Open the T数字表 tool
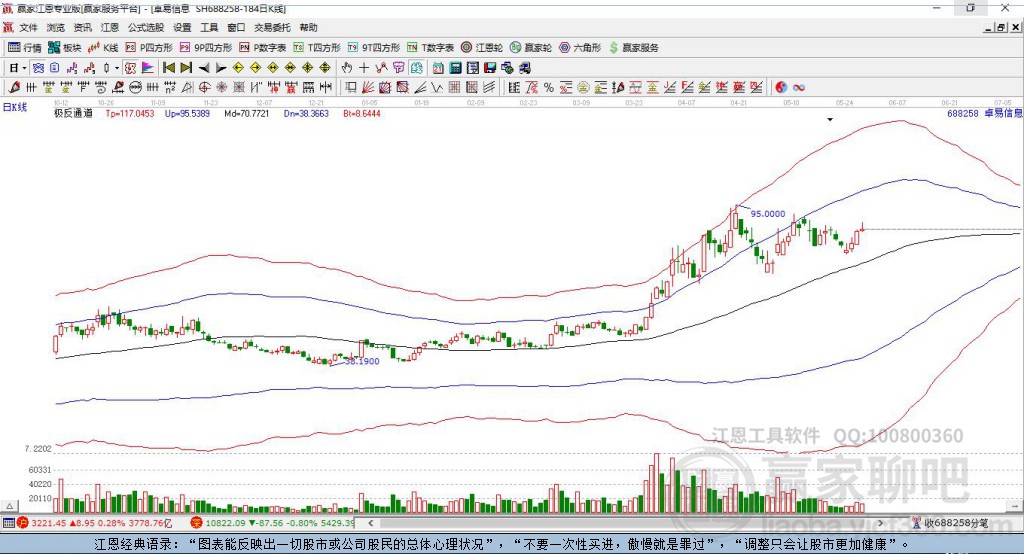 click(x=430, y=48)
